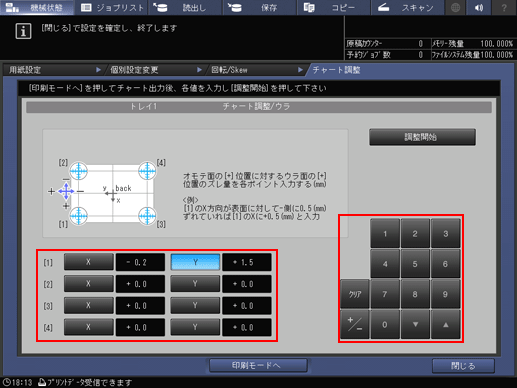Viewport: 517px width, 388px height.
Task: Tap keypad digit 6
Action: [x=445, y=264]
